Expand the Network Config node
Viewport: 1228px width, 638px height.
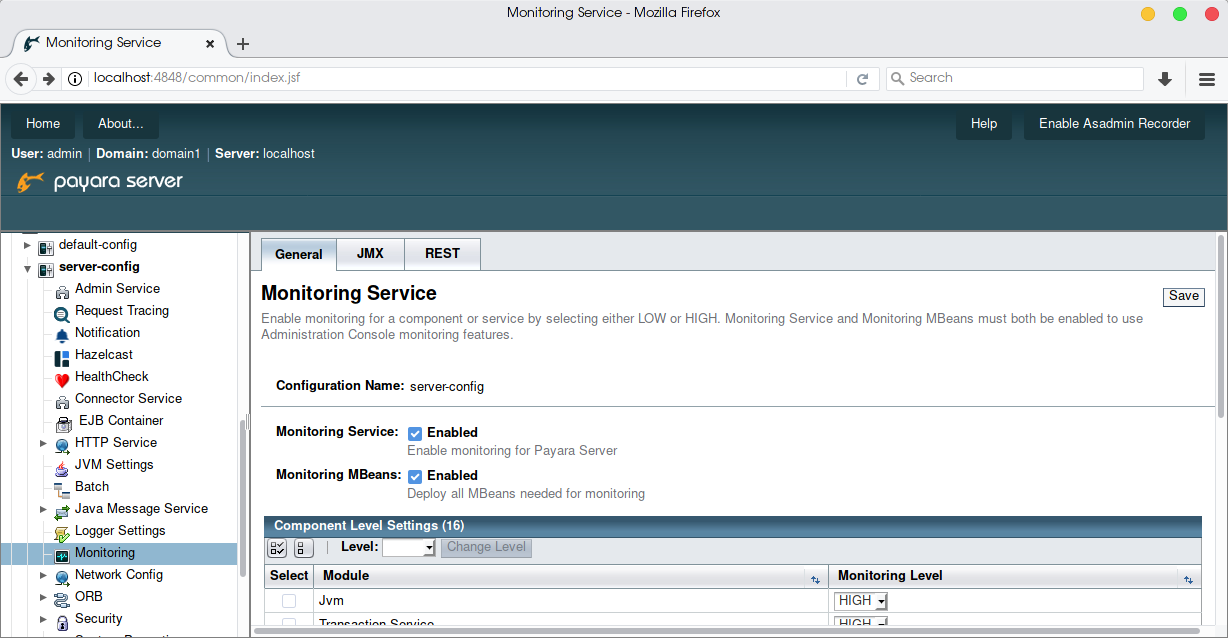(x=43, y=575)
